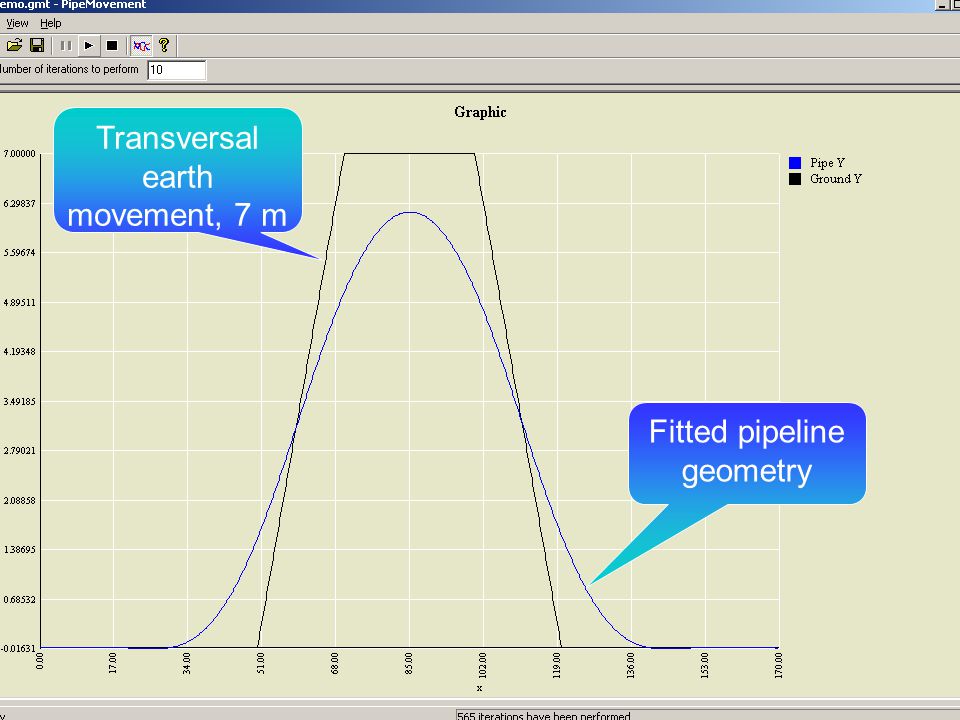Open the View menu
The width and height of the screenshot is (960, 720).
coord(17,23)
